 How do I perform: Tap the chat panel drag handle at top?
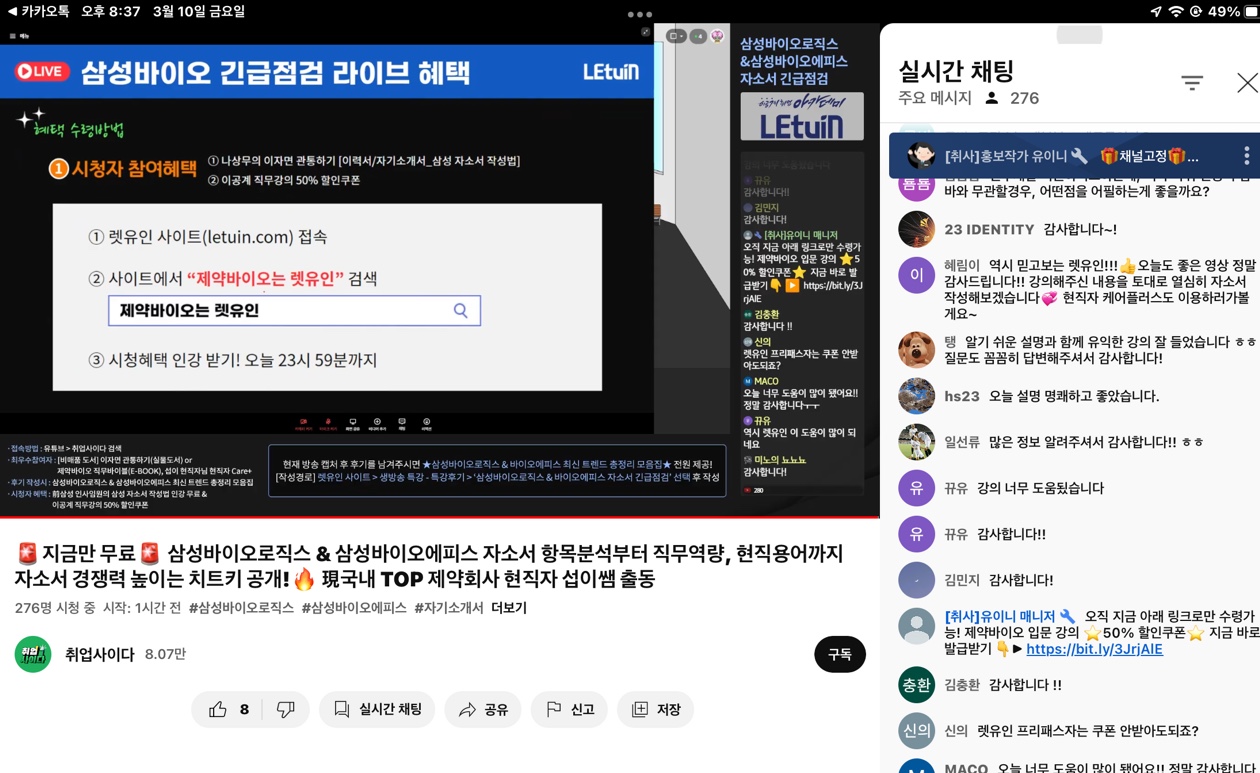click(1079, 35)
